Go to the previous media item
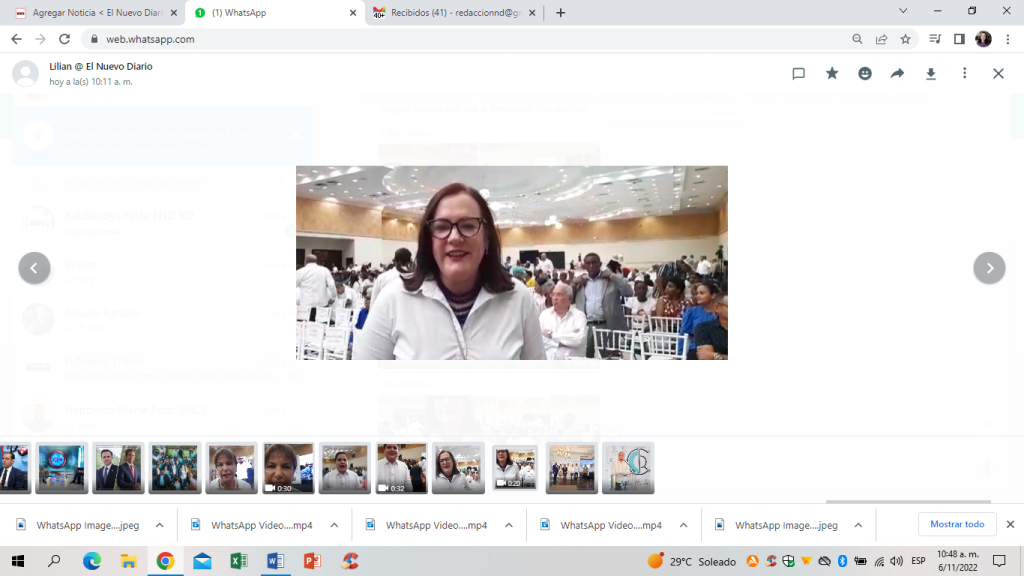1024x576 pixels. [x=35, y=268]
